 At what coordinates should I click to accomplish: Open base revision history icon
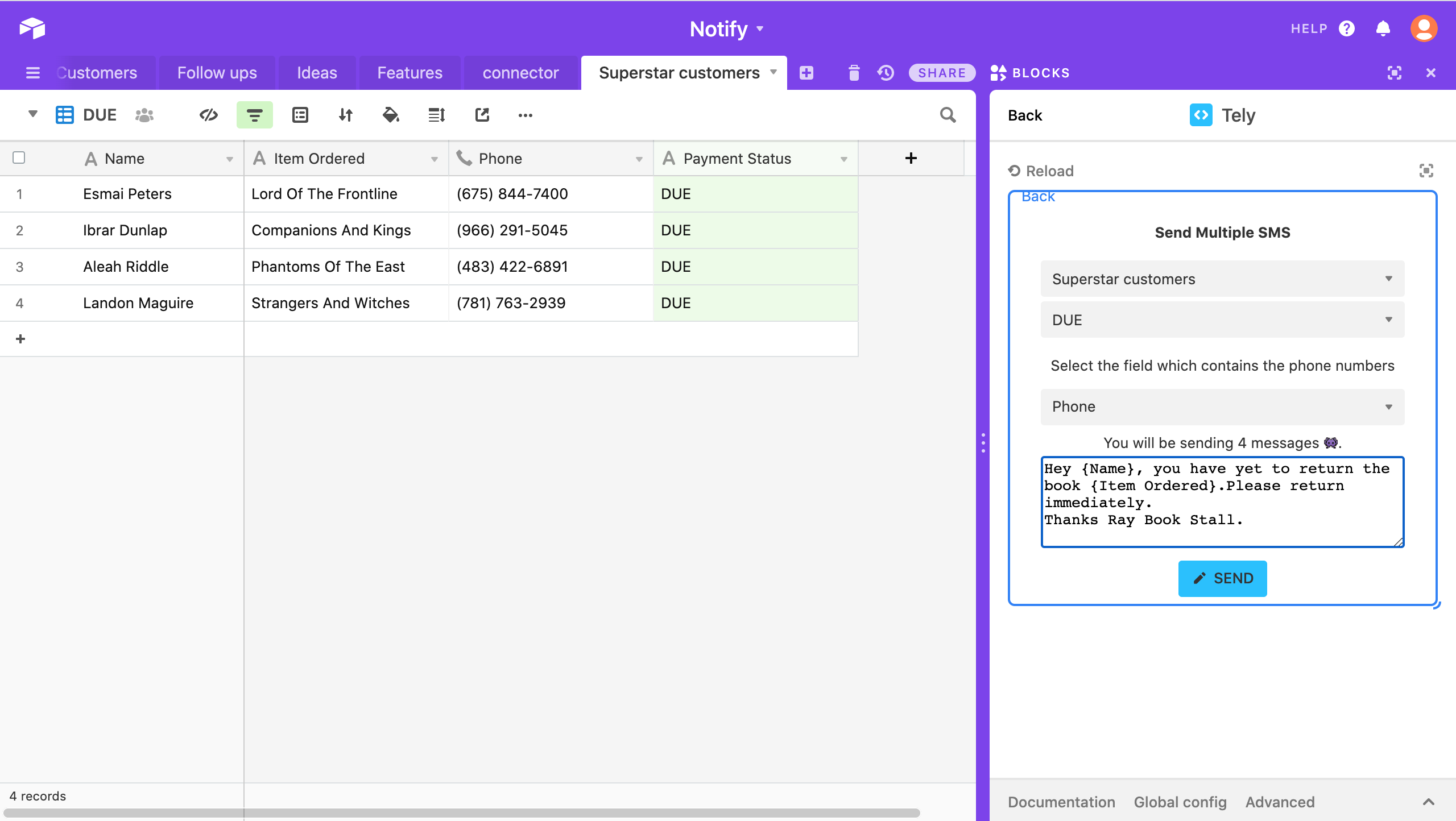(x=886, y=73)
